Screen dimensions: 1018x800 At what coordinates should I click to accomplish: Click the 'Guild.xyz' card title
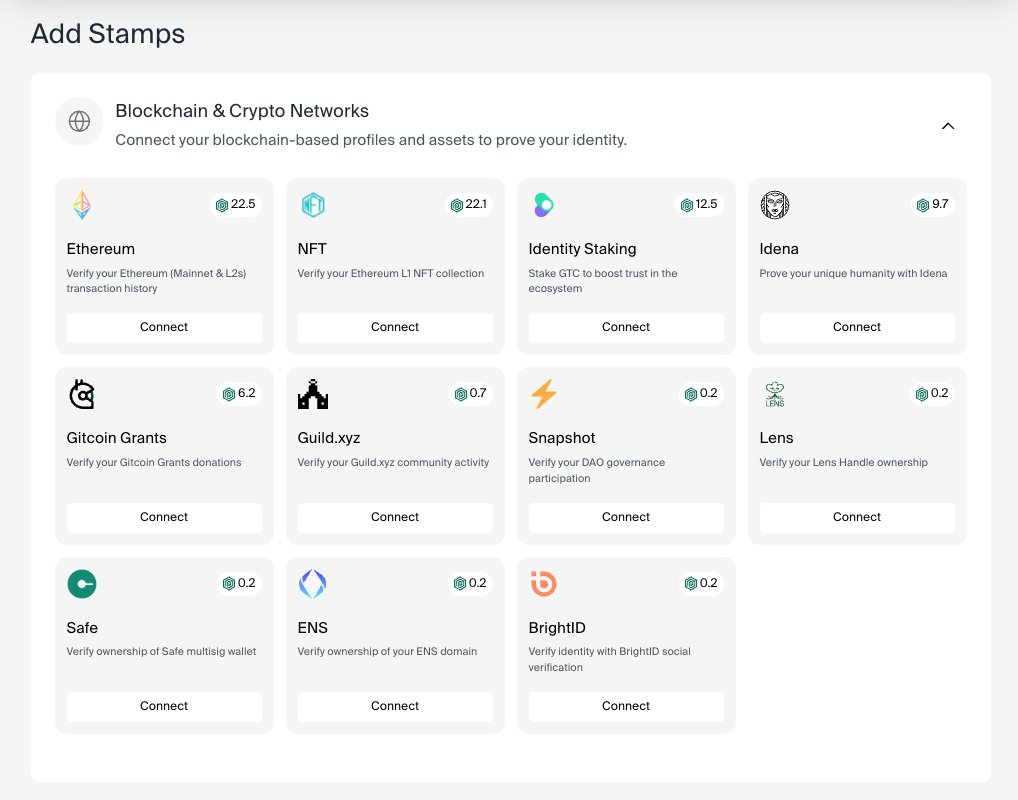click(x=329, y=438)
